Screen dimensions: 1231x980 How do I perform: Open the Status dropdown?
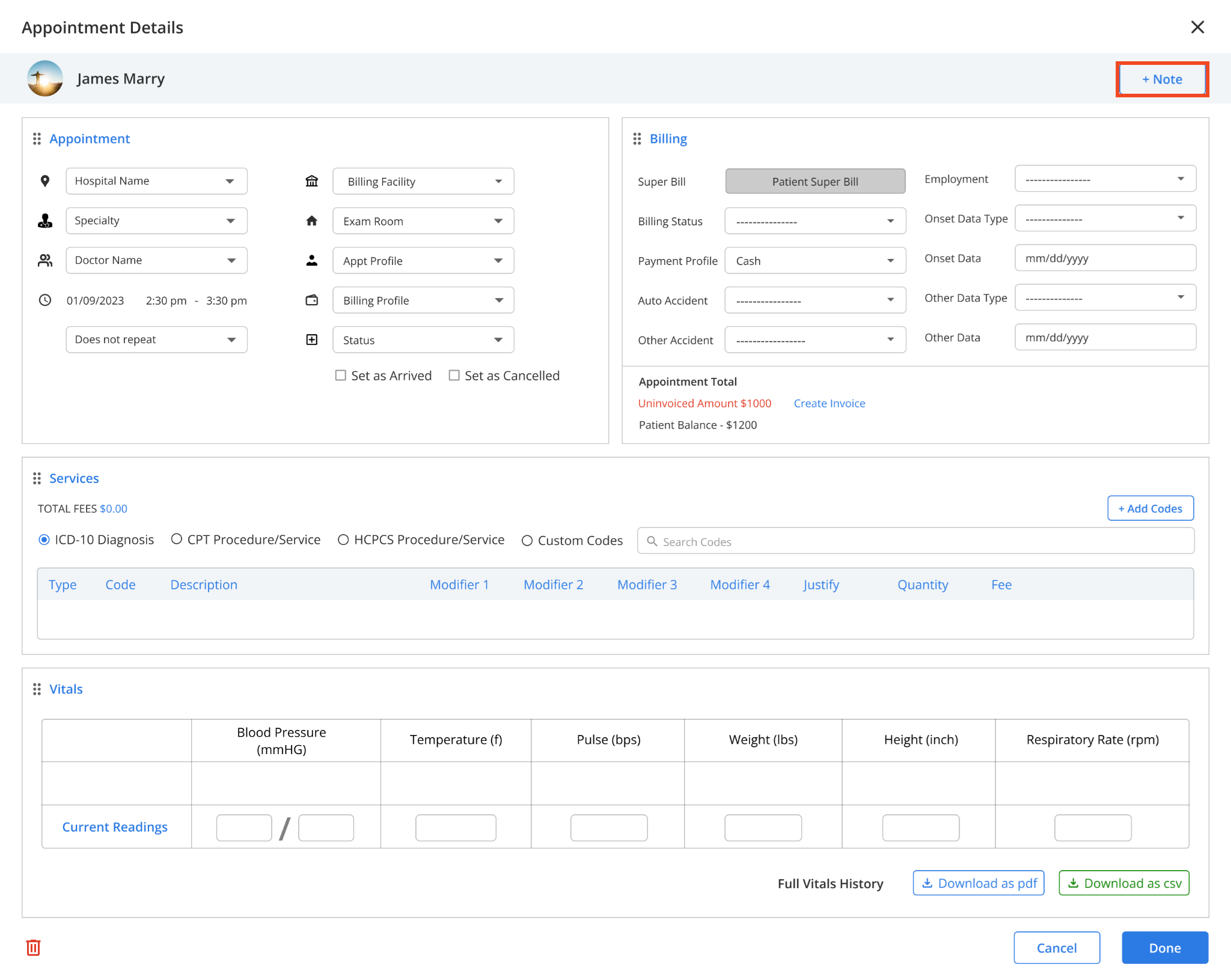[423, 339]
